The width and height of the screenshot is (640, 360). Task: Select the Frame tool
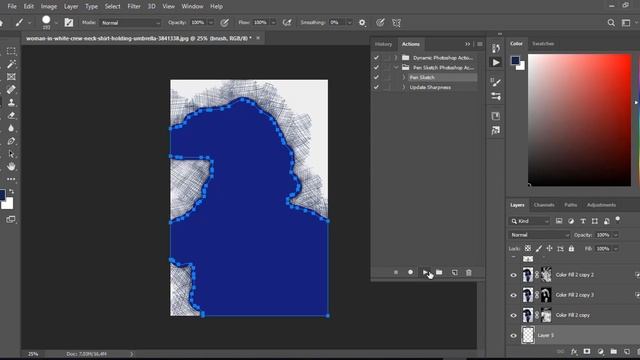[x=11, y=77]
